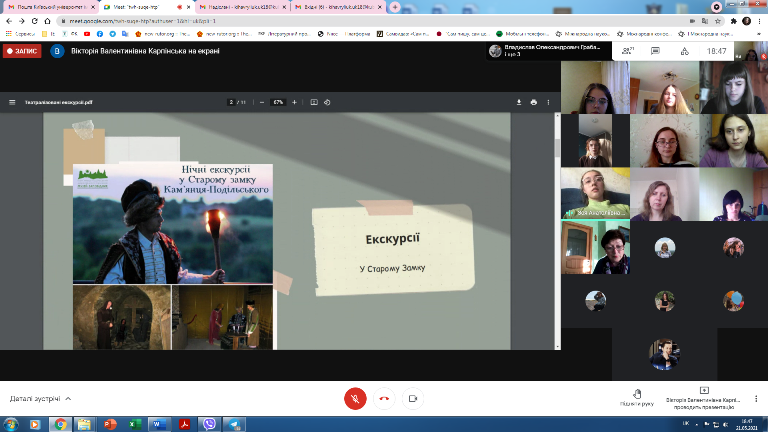
Task: Click the red recording indicator button
Action: click(22, 50)
